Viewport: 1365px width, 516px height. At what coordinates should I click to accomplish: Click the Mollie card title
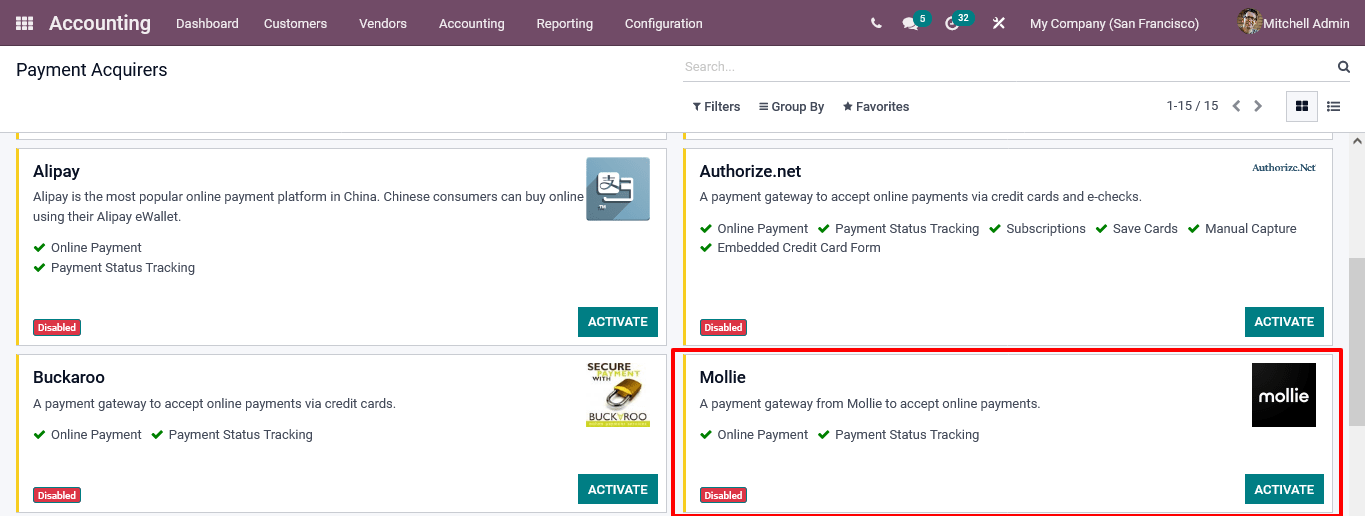tap(723, 378)
